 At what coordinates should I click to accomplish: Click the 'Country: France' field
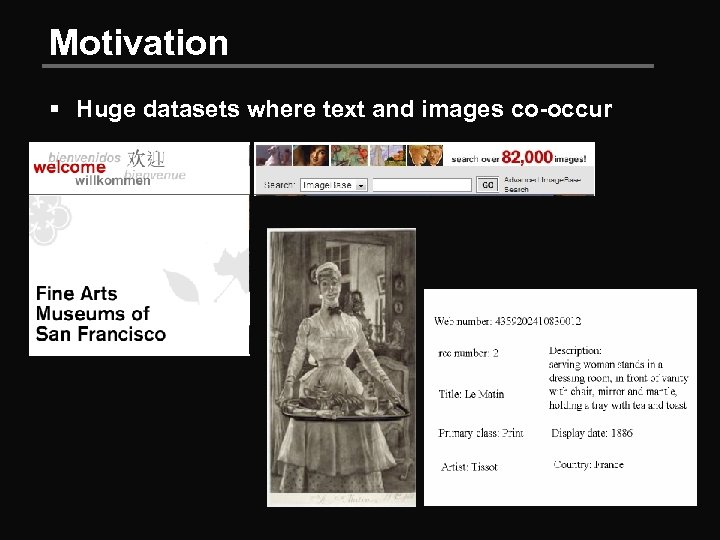coord(588,464)
